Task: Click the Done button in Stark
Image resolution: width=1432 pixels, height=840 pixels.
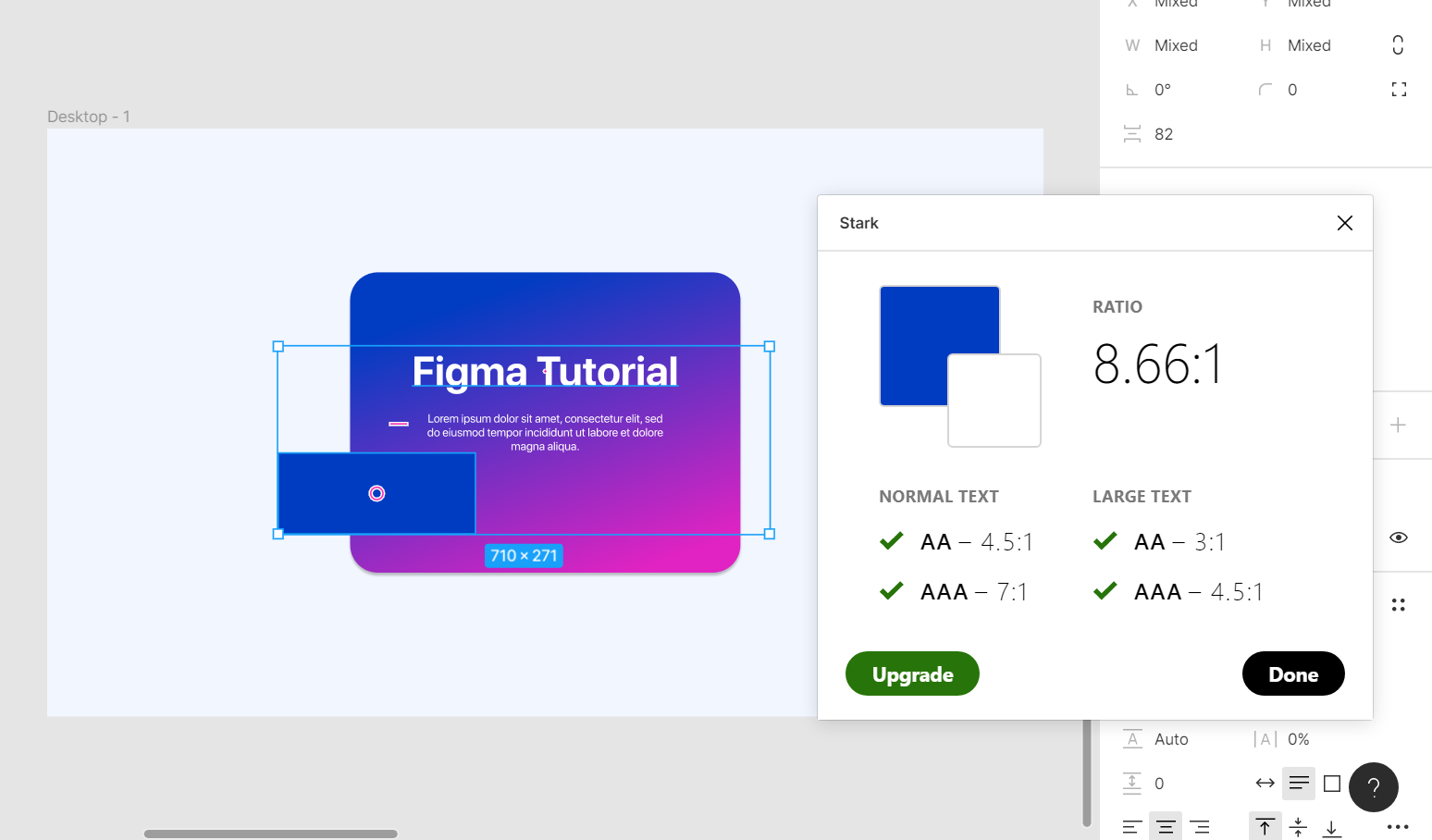Action: (x=1293, y=673)
